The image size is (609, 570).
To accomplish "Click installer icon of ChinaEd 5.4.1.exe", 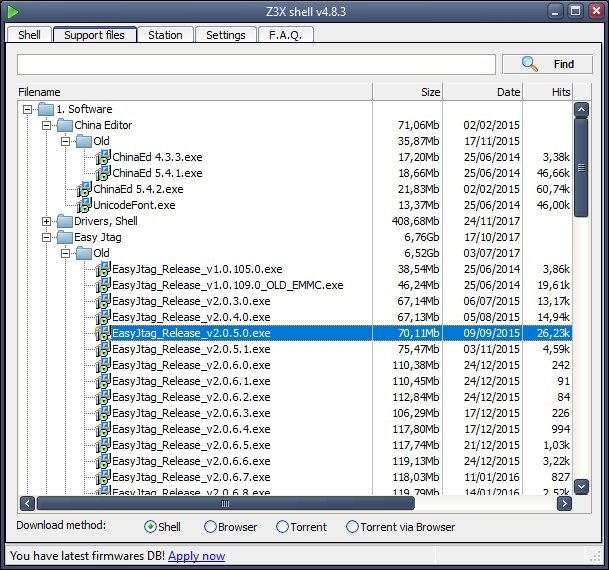I will tap(103, 173).
